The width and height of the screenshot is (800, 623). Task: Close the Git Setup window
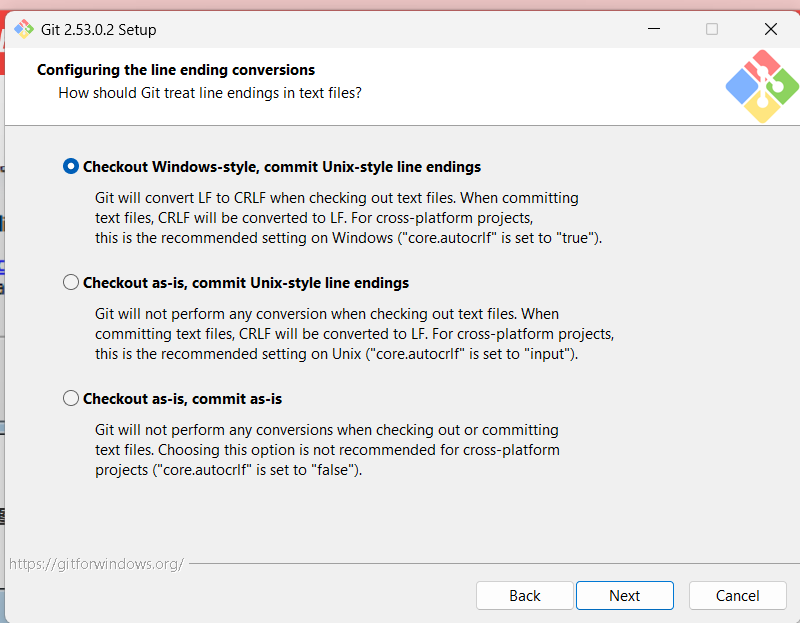771,29
